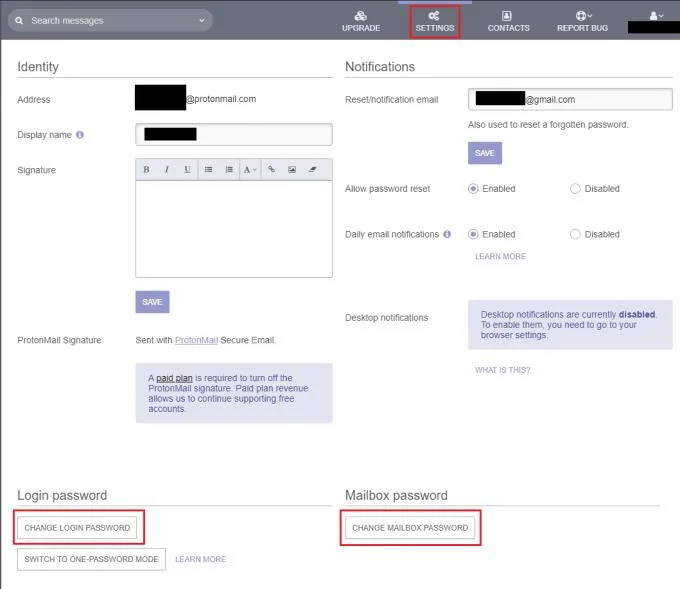
Task: Click into Search messages field
Action: [x=113, y=20]
